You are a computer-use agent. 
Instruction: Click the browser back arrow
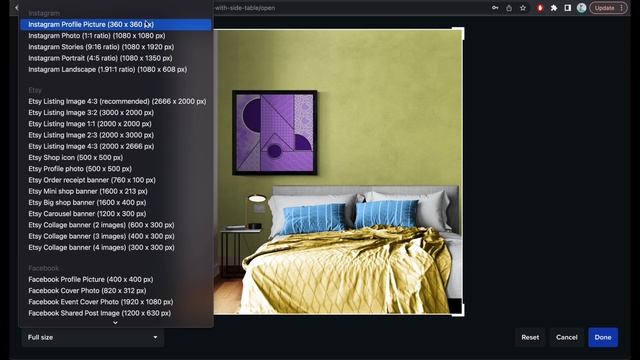[x=16, y=7]
